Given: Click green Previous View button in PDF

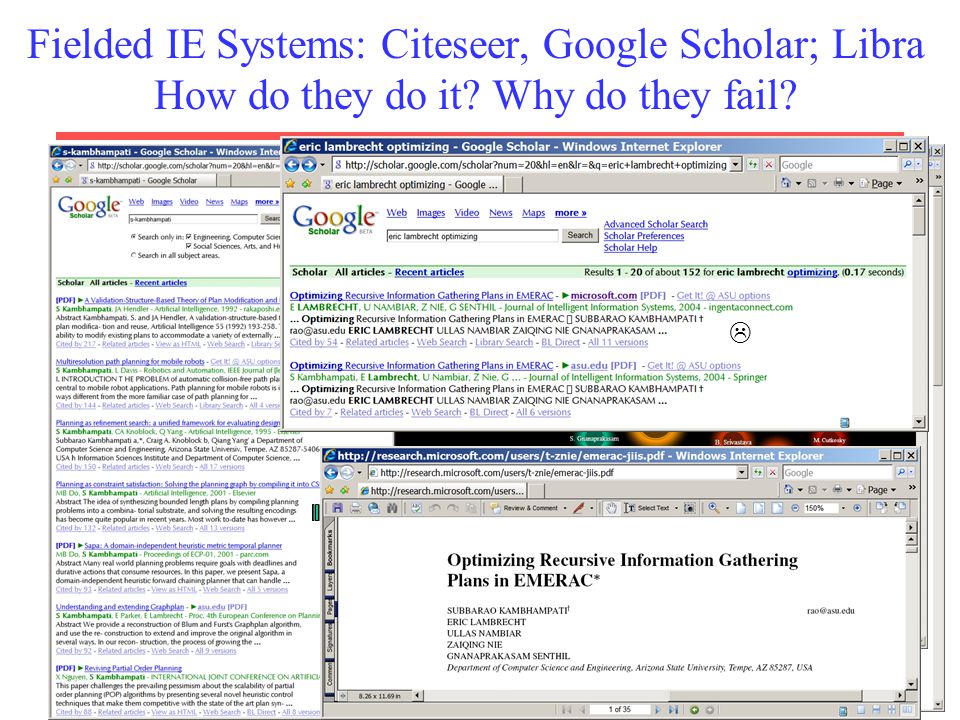Looking at the screenshot, I should click(694, 710).
